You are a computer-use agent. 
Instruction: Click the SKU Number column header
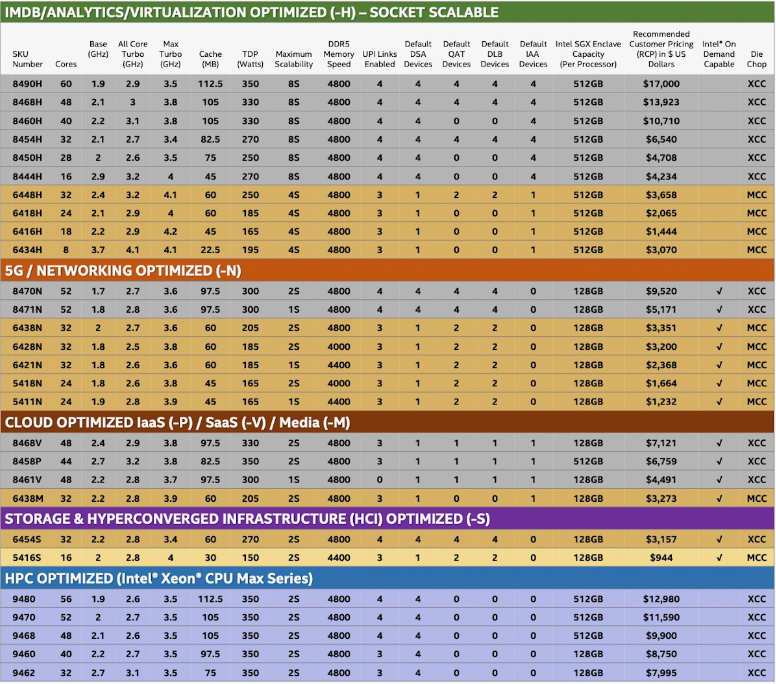27,59
